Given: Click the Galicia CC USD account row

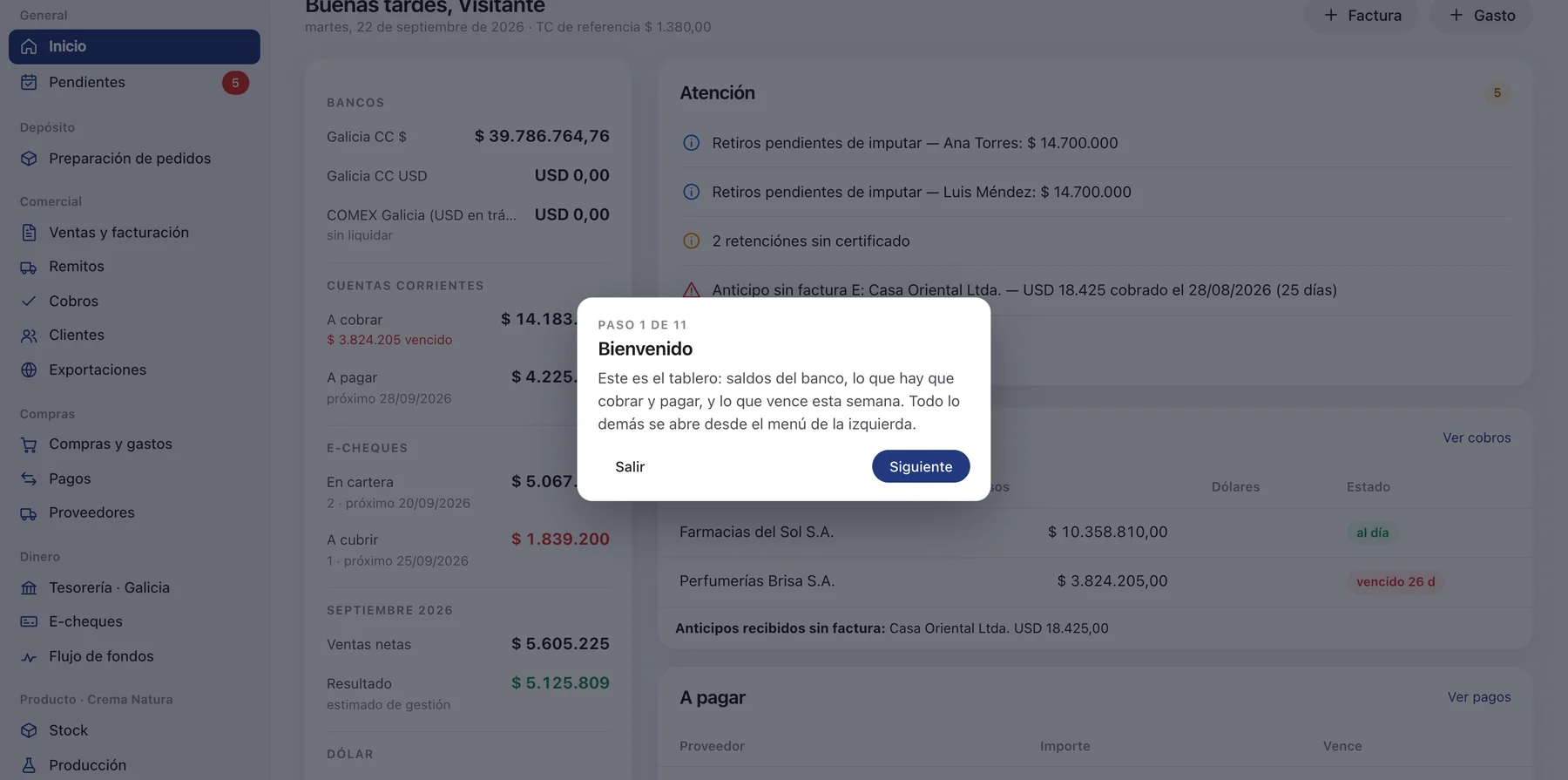Looking at the screenshot, I should [x=468, y=176].
